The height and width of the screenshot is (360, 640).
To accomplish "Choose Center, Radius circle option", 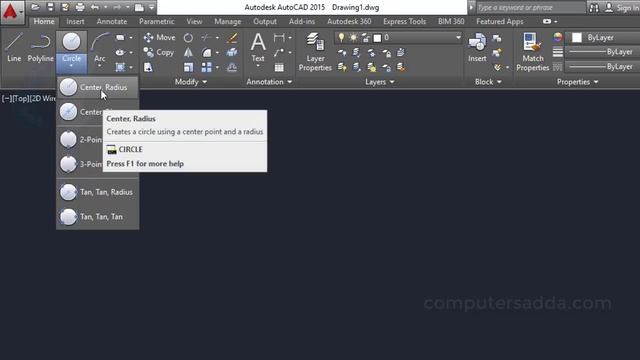I will point(98,87).
